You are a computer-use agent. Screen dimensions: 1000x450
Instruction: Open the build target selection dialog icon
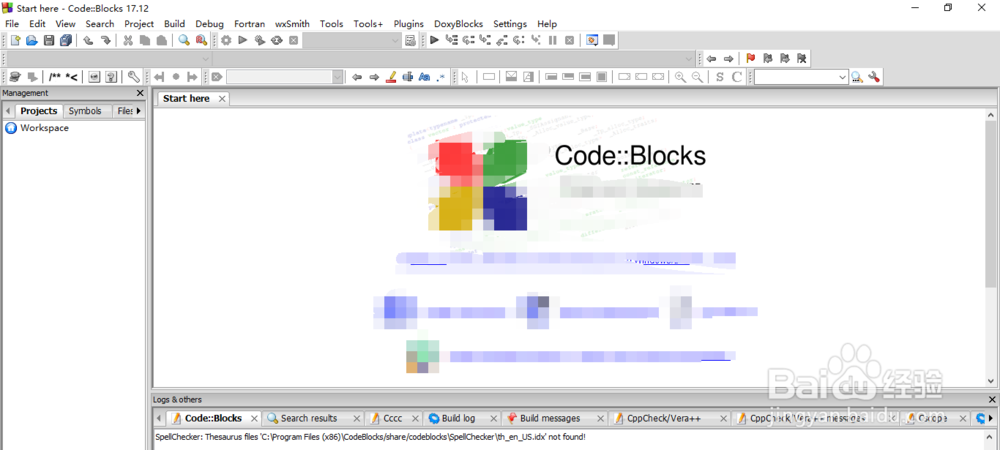tap(410, 40)
